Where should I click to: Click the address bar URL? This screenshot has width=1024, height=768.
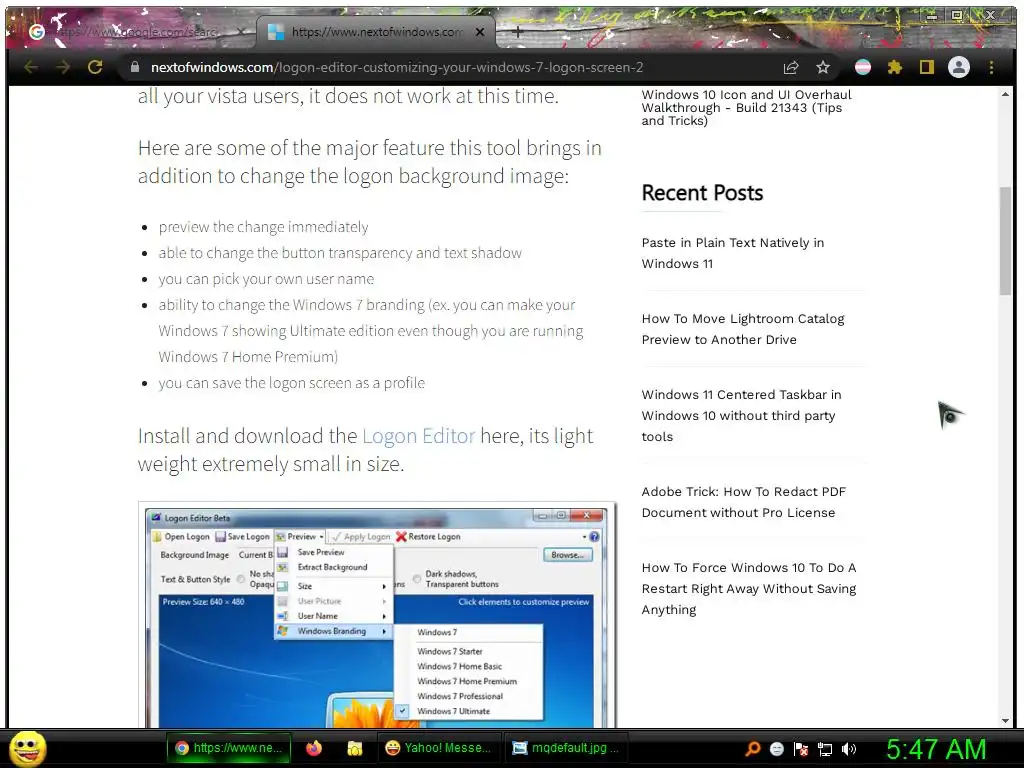(x=396, y=67)
